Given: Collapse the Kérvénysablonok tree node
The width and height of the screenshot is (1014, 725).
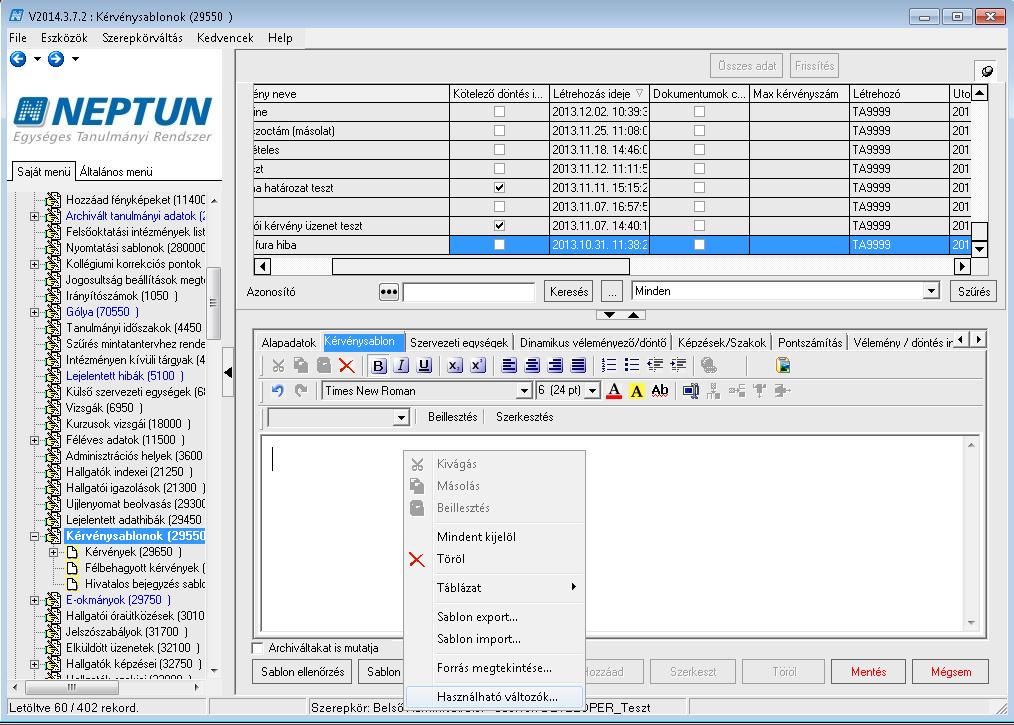Looking at the screenshot, I should coord(35,536).
